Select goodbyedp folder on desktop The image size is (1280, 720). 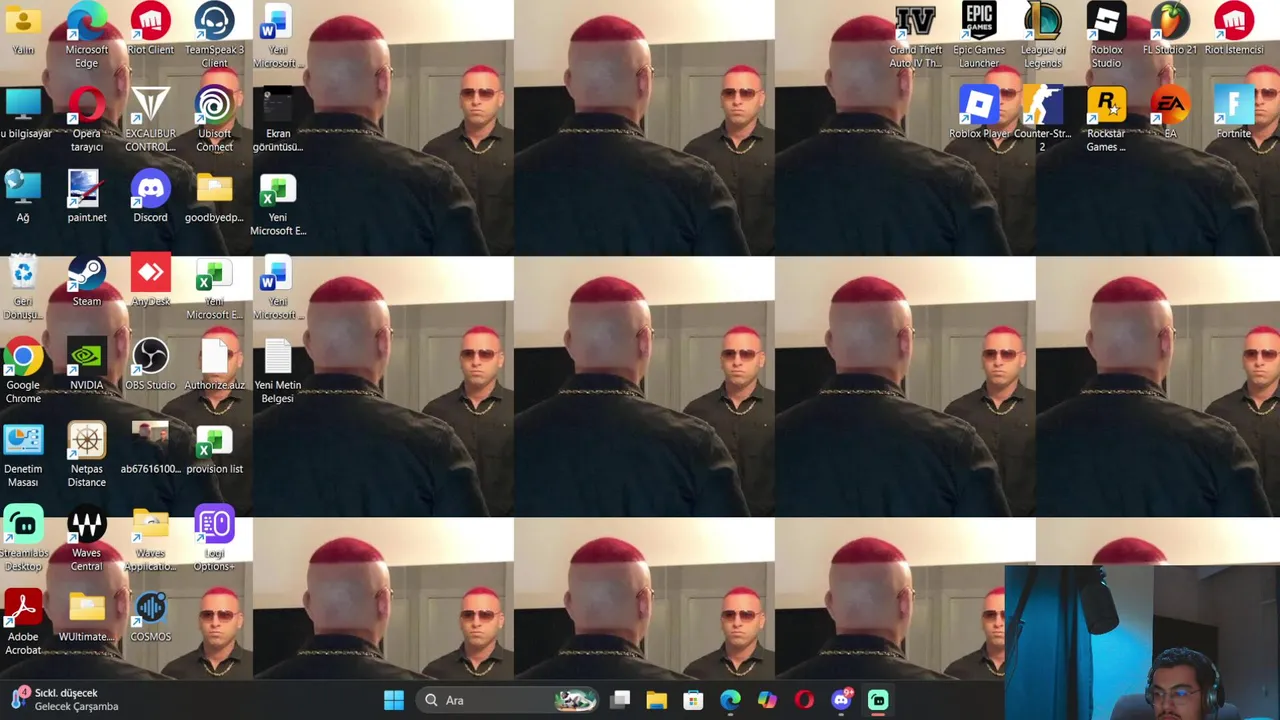tap(214, 196)
